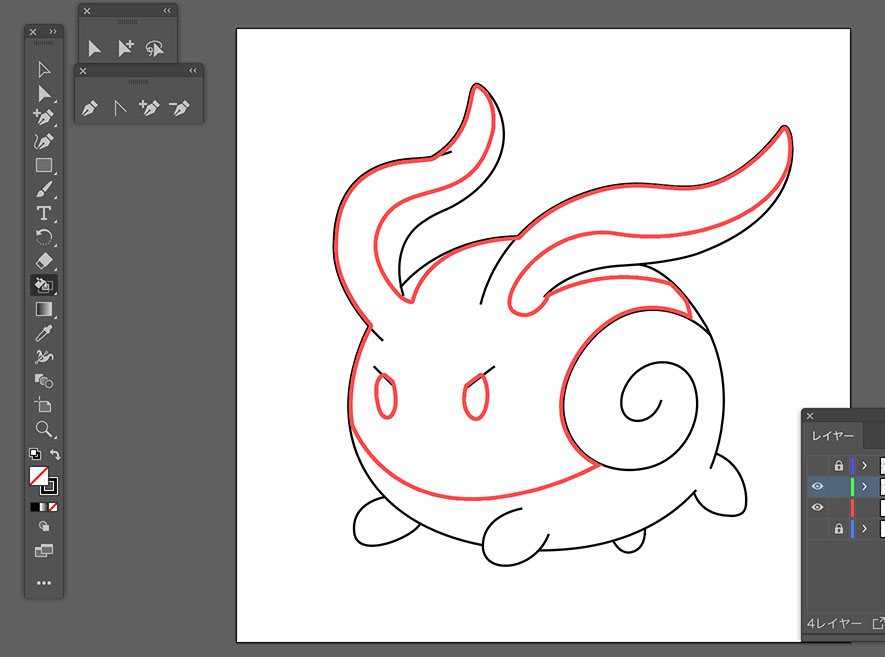Click the red layer's thumbnail
885x657 pixels.
[882, 507]
